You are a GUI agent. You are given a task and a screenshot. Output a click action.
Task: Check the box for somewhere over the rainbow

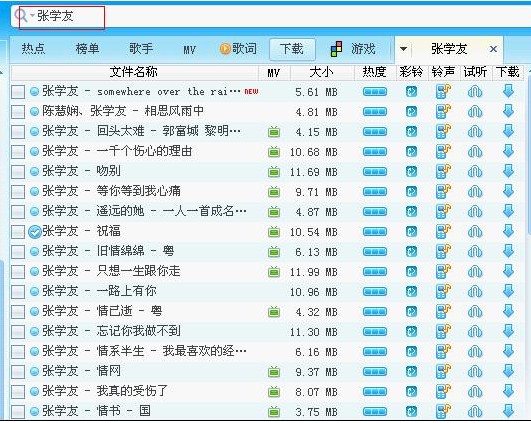click(x=18, y=92)
